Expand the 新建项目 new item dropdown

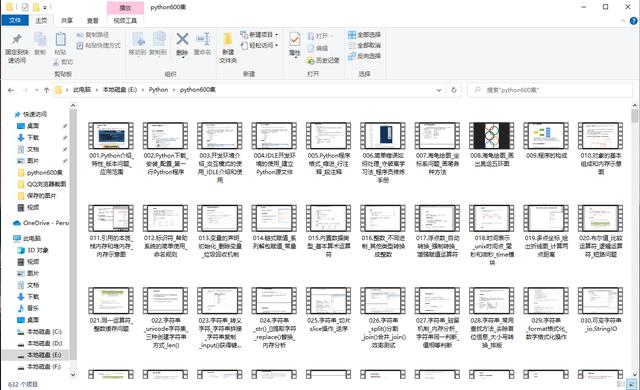[x=277, y=35]
